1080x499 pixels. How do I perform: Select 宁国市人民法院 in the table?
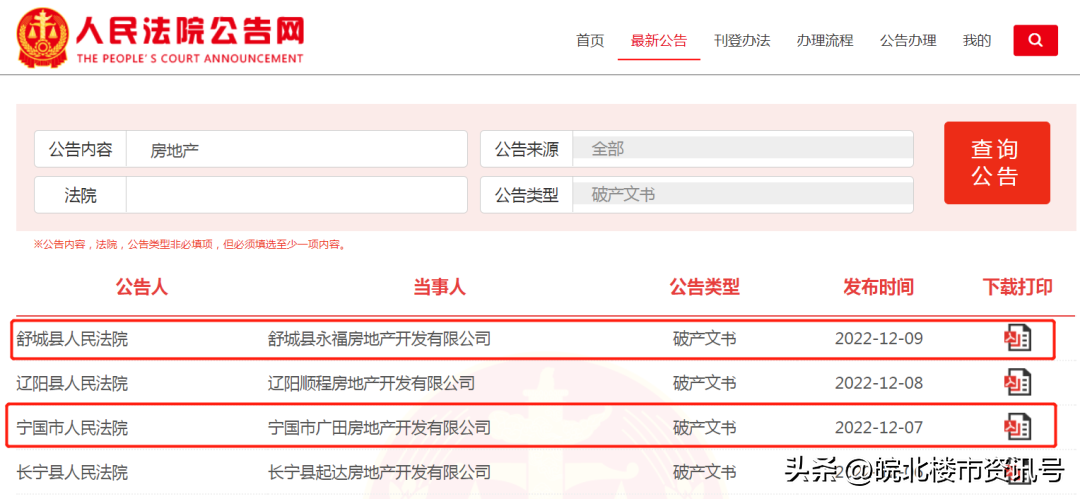click(x=72, y=428)
